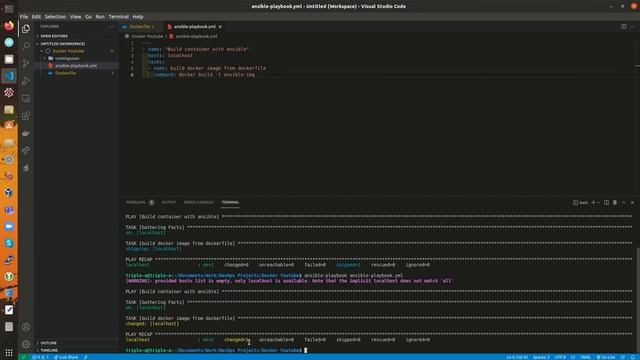Open the Accounts menu icon
The width and height of the screenshot is (640, 360).
click(26, 327)
